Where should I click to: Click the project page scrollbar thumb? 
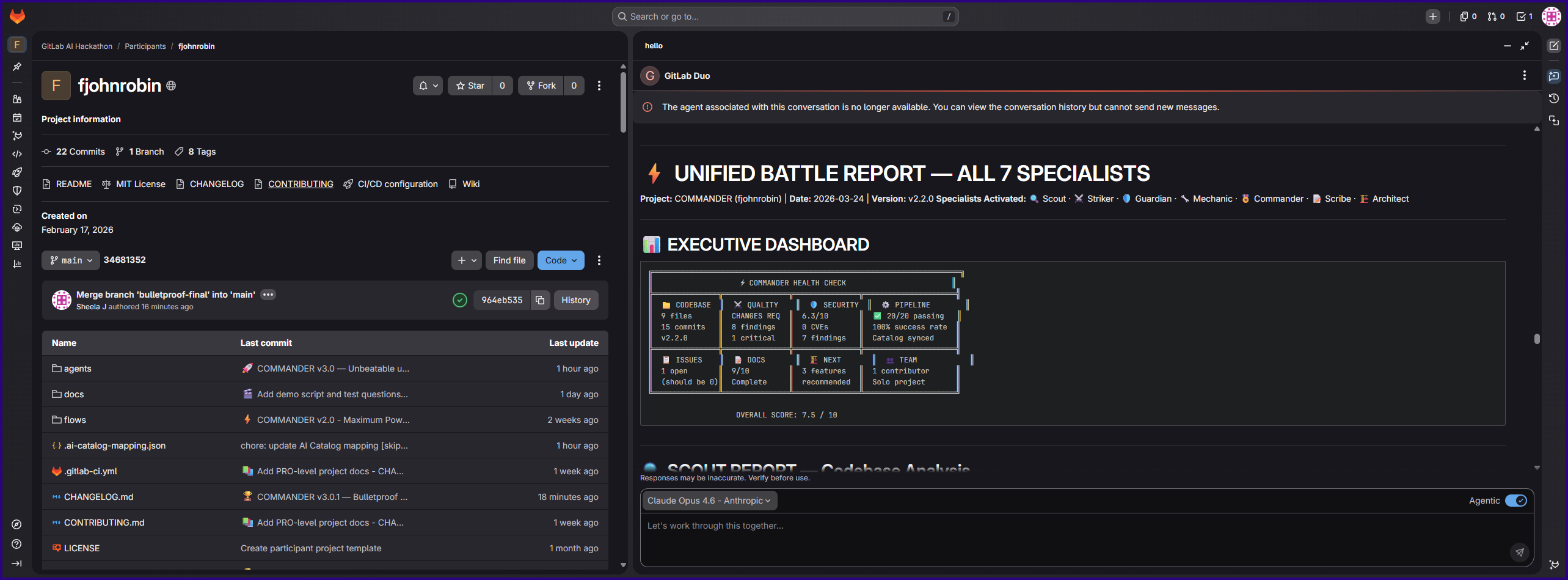(623, 102)
